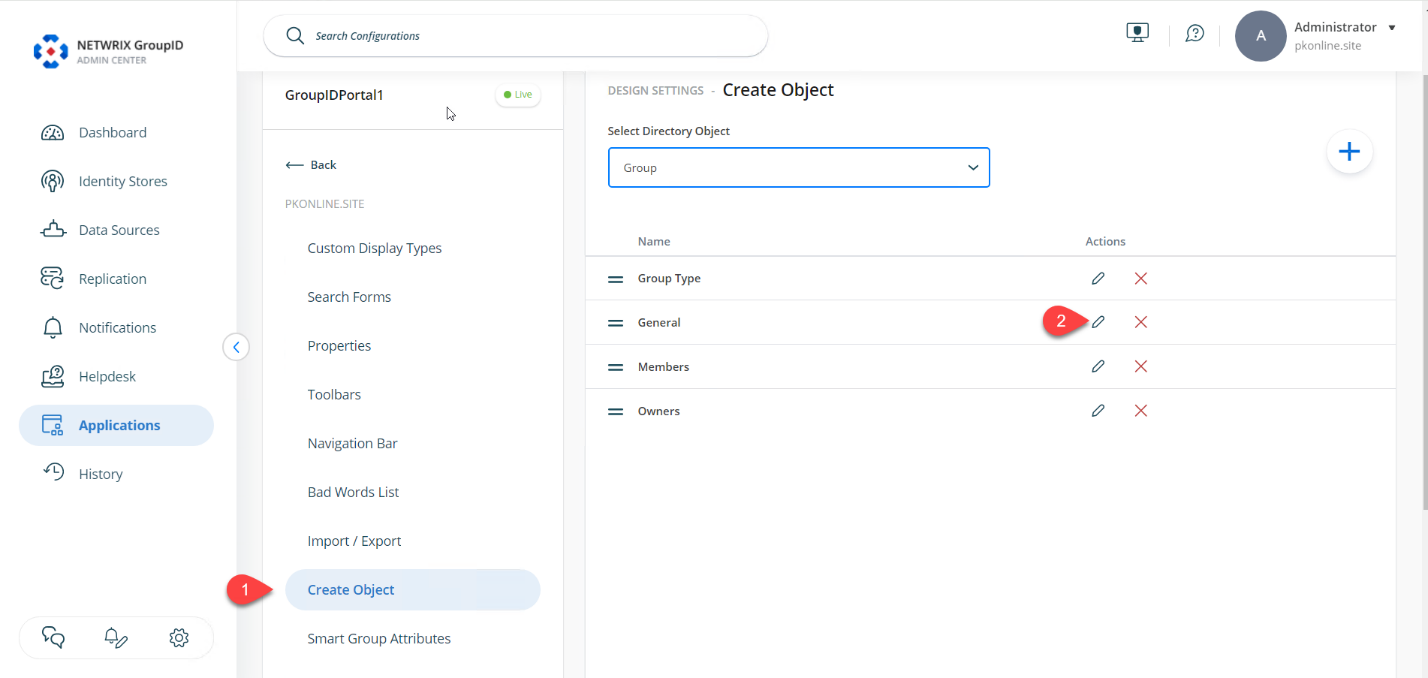Edit the General section with the pencil icon

(x=1097, y=321)
